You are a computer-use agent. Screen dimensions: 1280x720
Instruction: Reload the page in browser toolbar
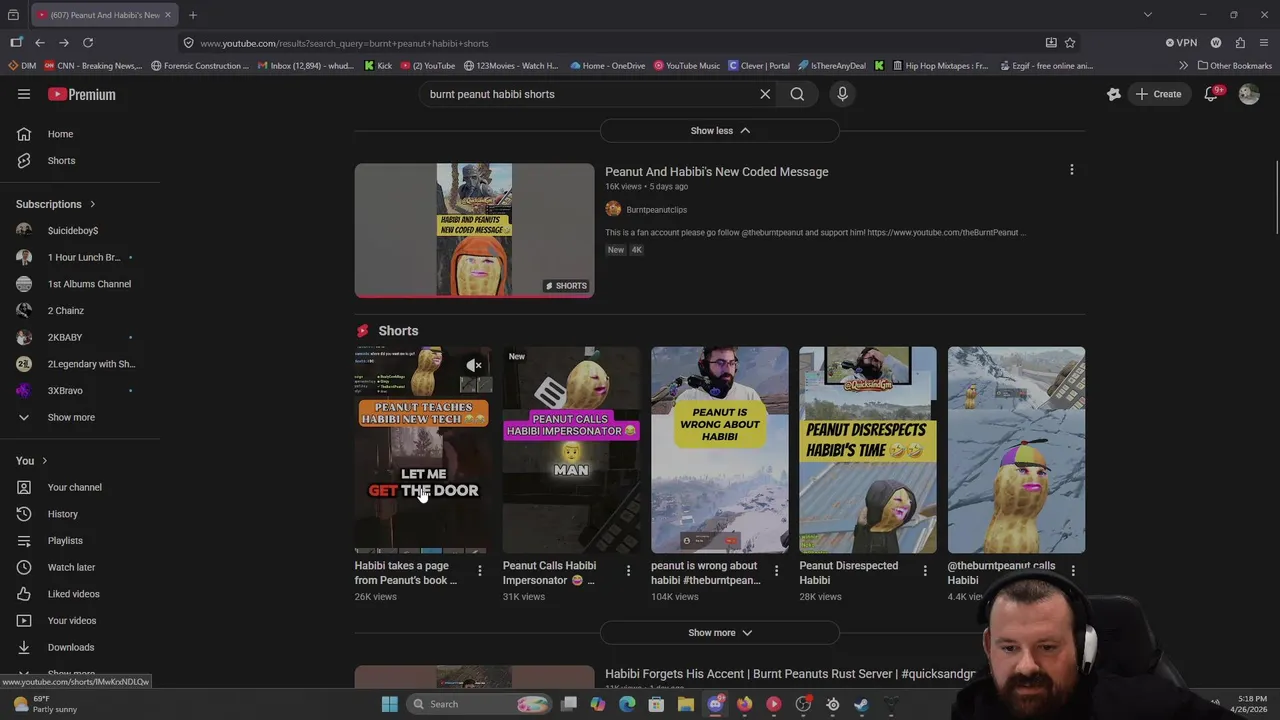coord(88,43)
